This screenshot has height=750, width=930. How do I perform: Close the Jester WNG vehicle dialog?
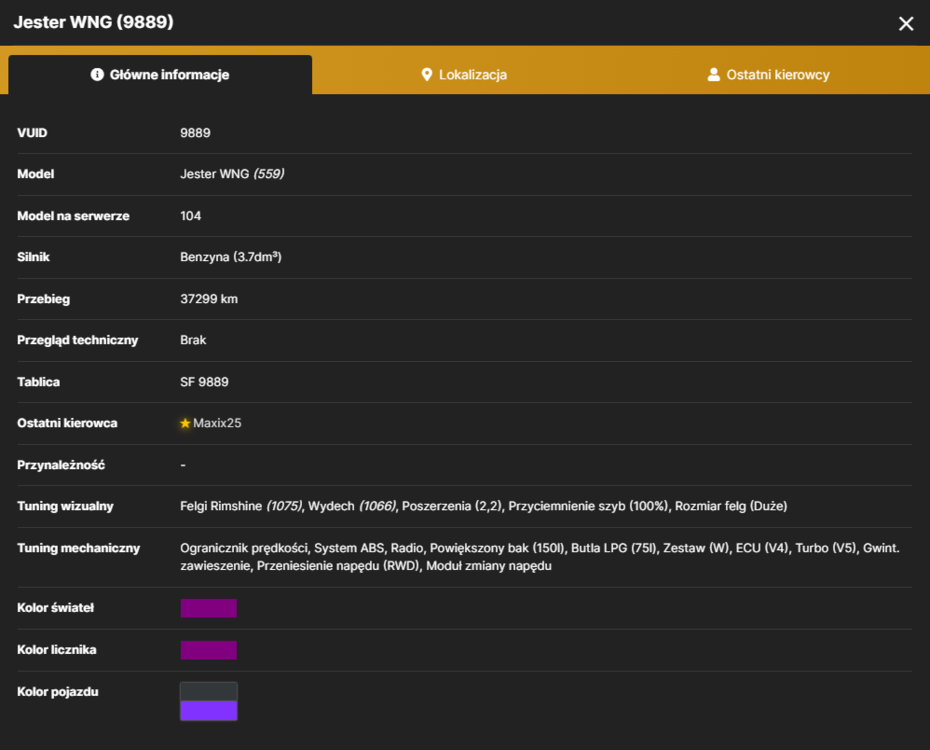pyautogui.click(x=906, y=24)
